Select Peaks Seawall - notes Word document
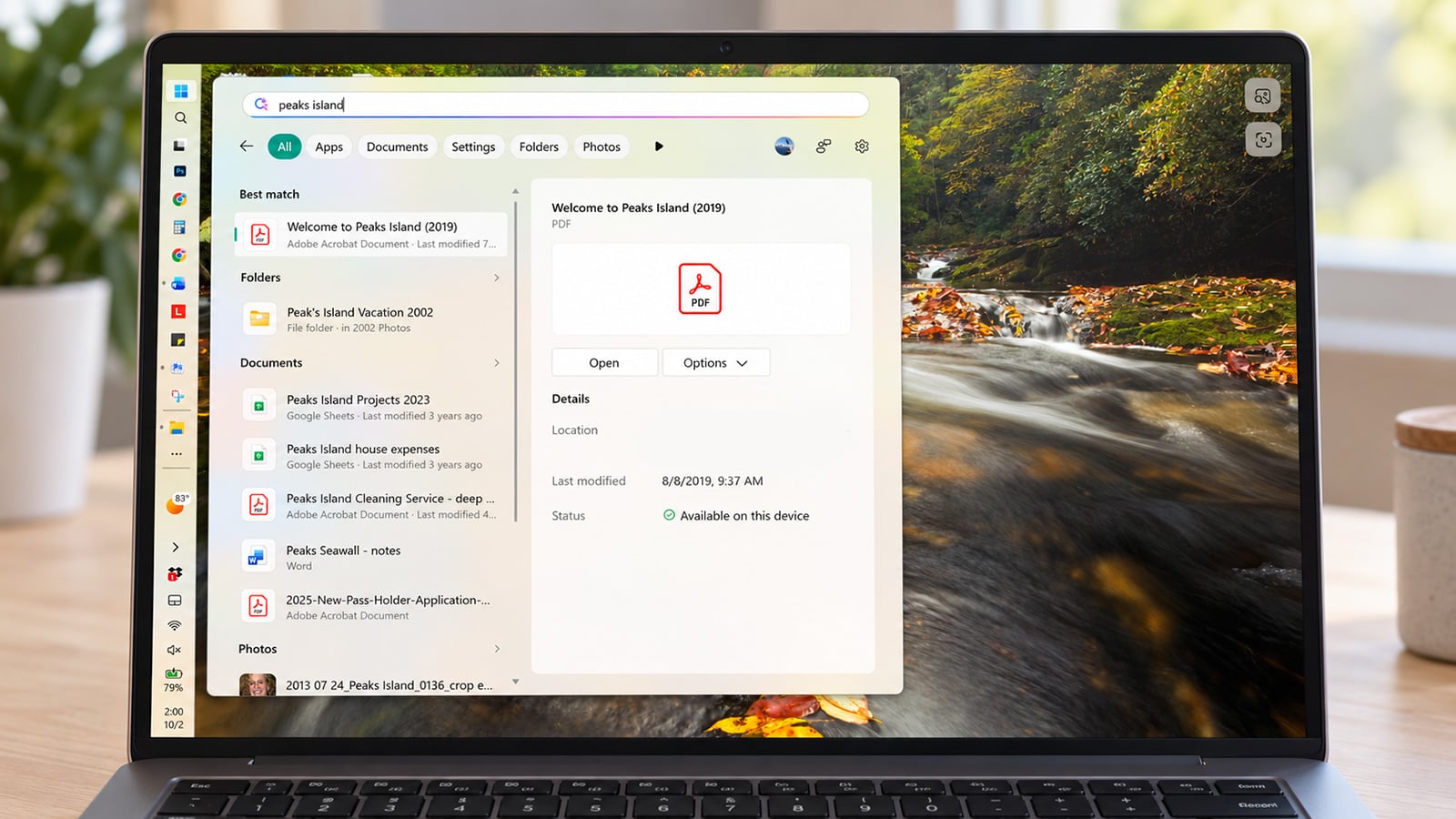Viewport: 1456px width, 819px height. tap(371, 557)
